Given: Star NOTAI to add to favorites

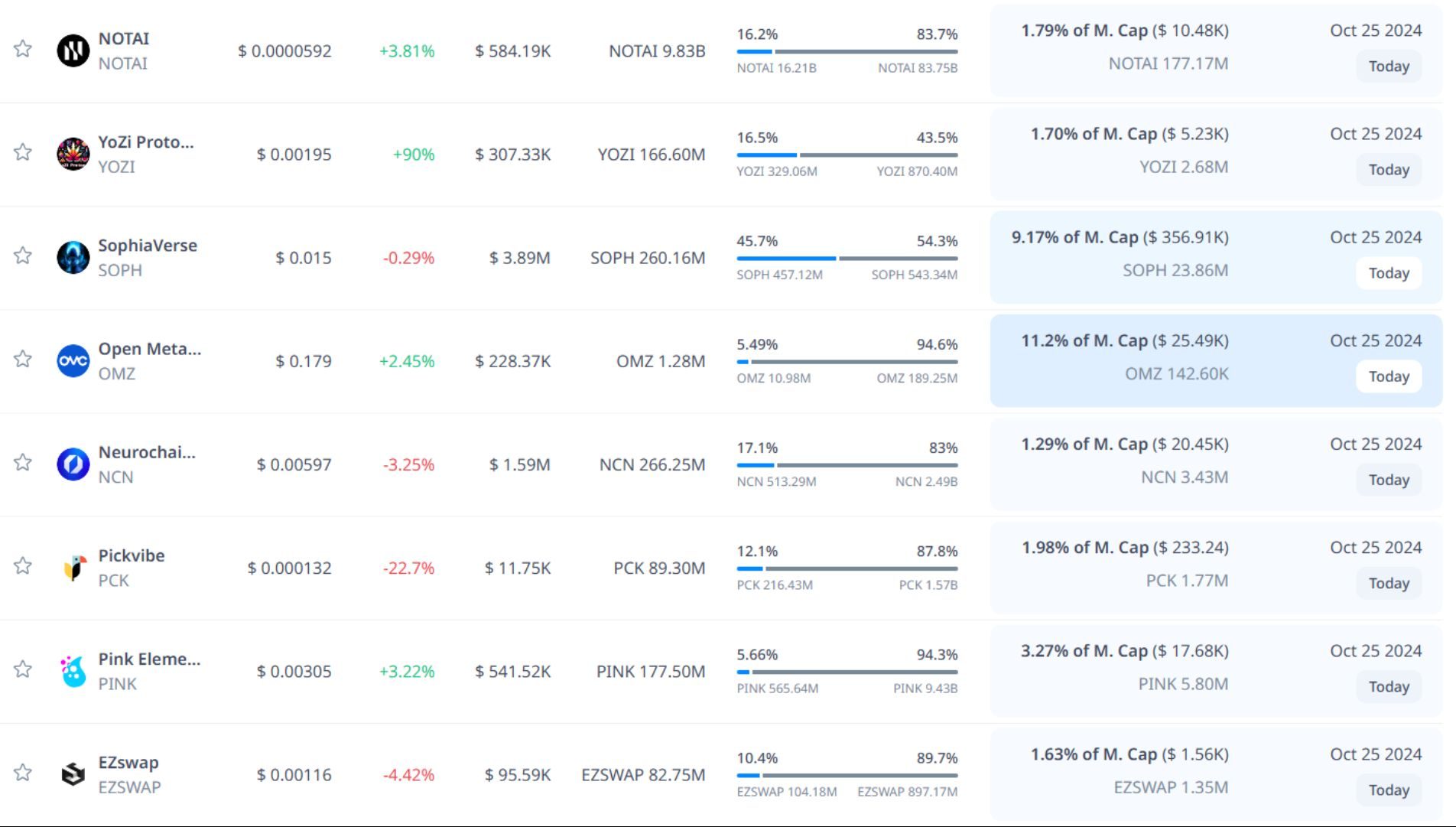Looking at the screenshot, I should click(x=23, y=49).
